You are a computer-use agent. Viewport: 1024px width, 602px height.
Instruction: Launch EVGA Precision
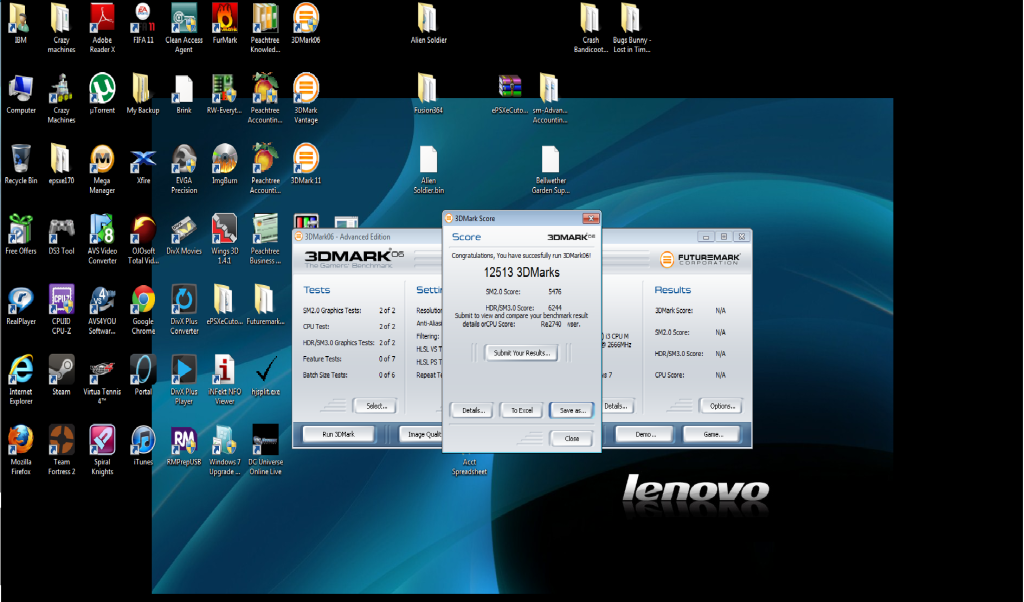tap(184, 168)
